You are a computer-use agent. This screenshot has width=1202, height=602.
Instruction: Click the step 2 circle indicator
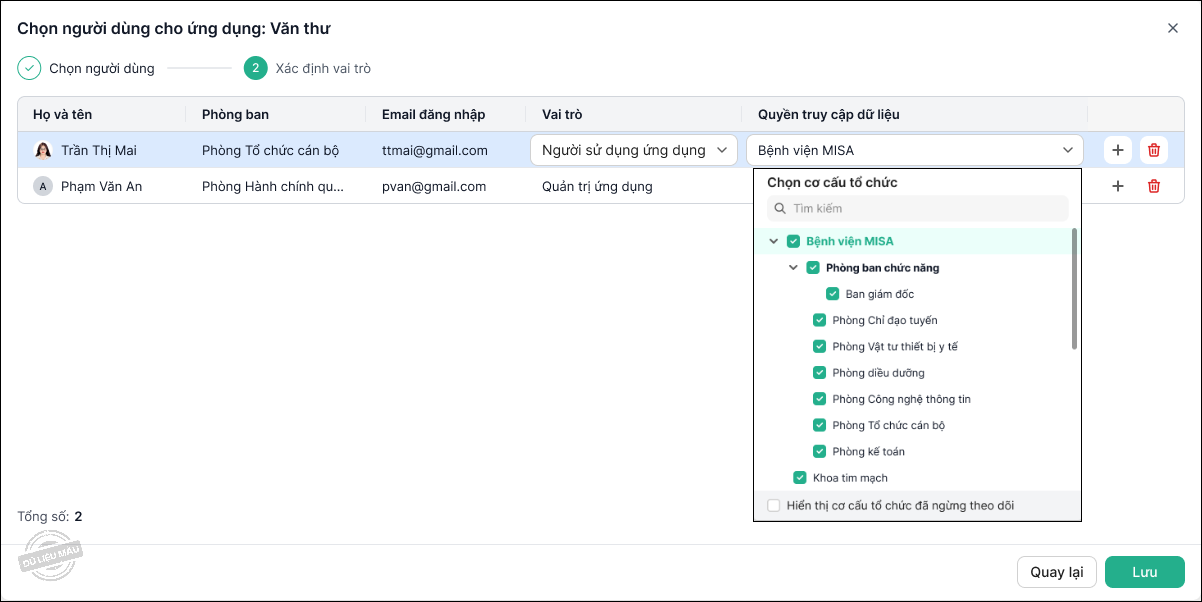click(x=255, y=68)
